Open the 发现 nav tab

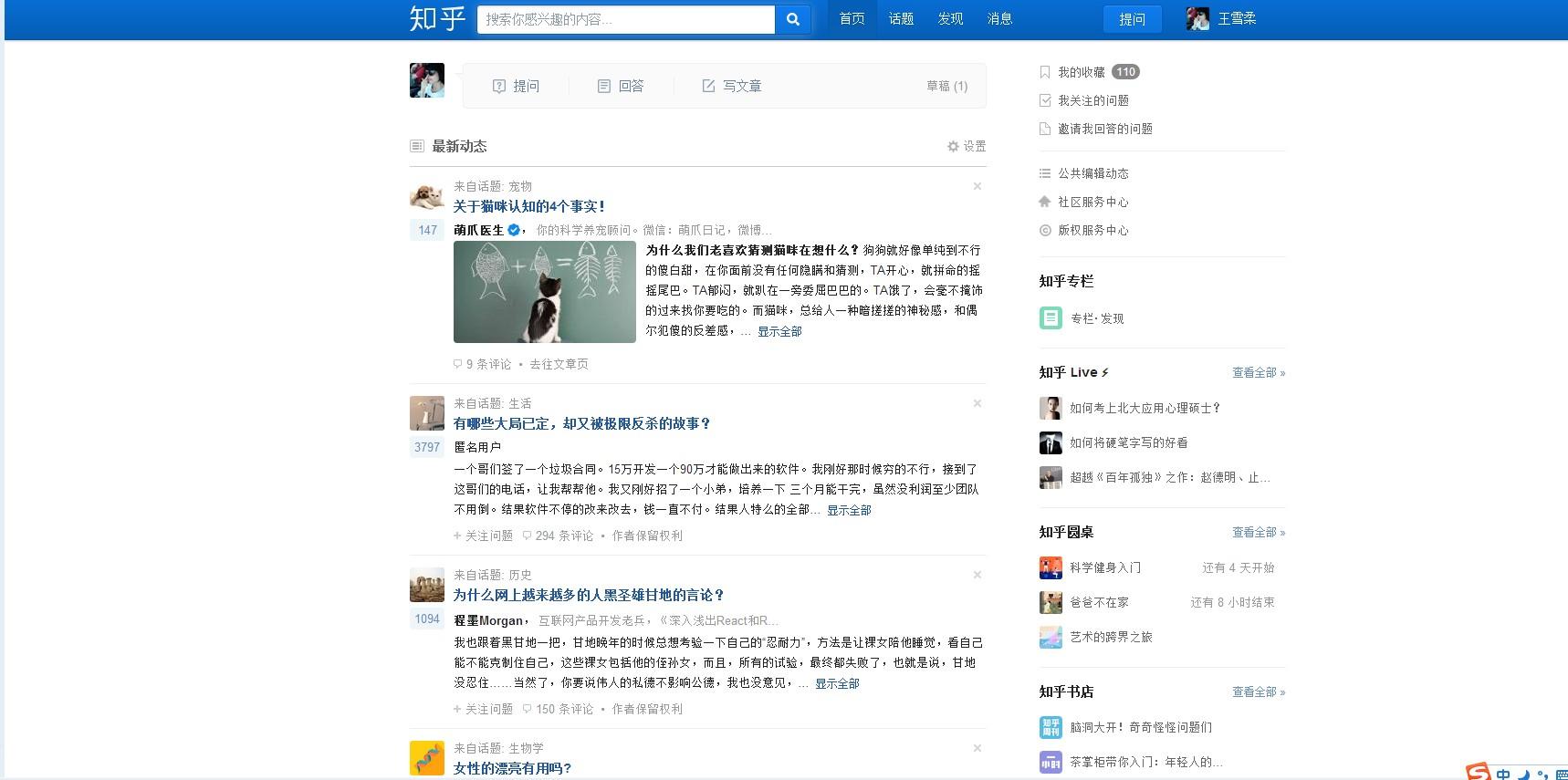950,19
